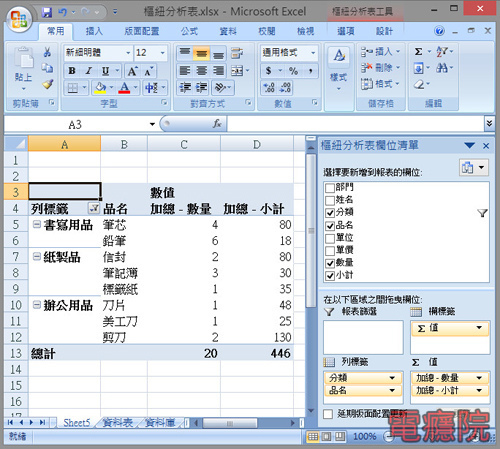
Task: Collapse the 紙製品 group
Action: (37, 256)
